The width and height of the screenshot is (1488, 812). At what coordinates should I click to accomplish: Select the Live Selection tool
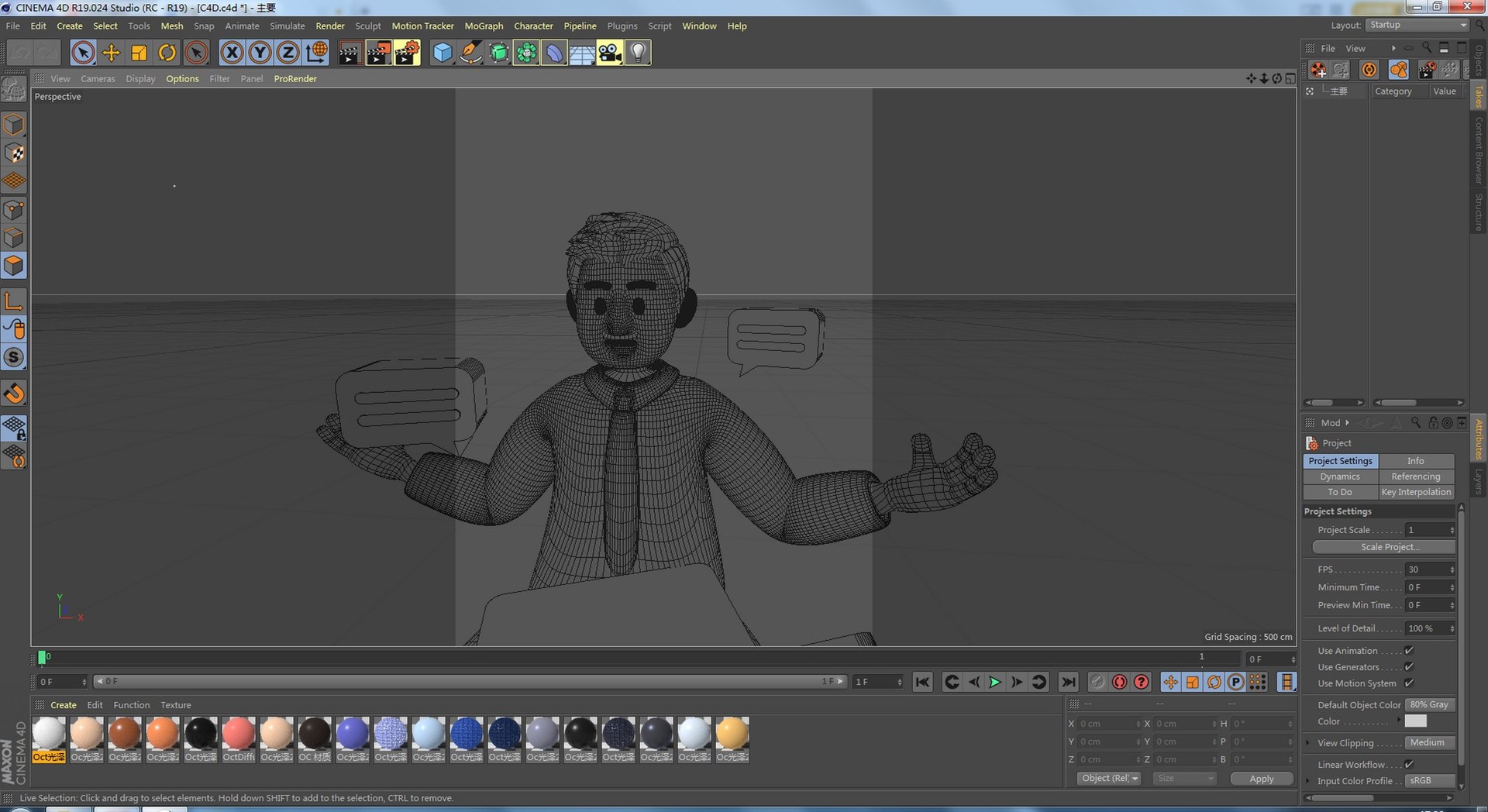83,53
